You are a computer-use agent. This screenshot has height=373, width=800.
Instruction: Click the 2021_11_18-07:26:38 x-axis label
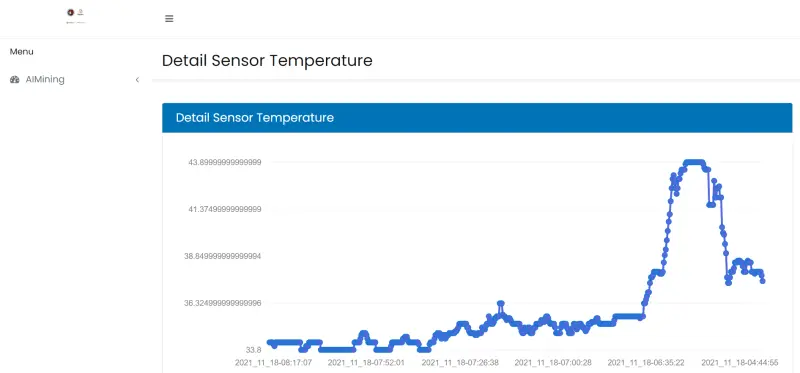(460, 363)
